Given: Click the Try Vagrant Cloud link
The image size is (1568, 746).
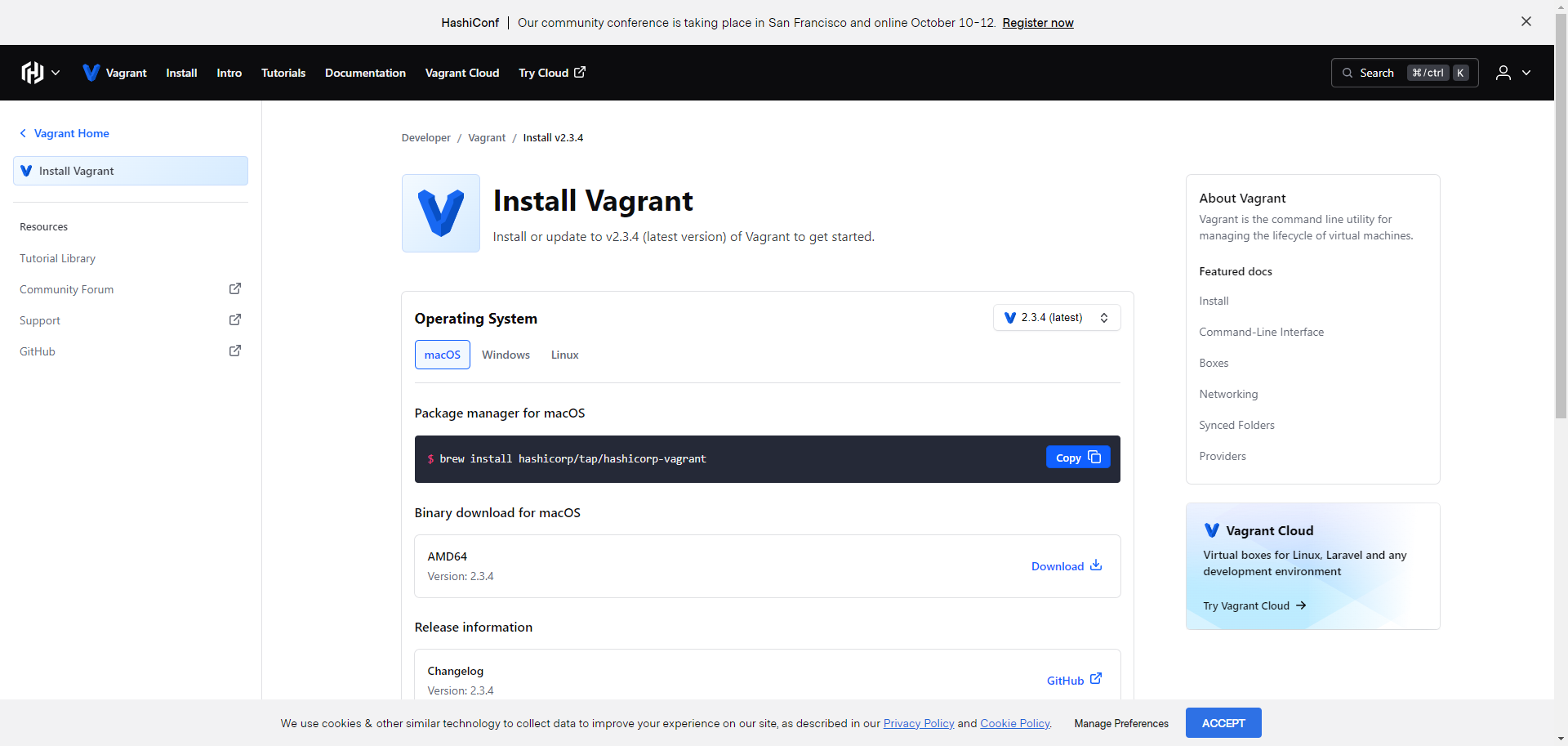Looking at the screenshot, I should (x=1254, y=605).
